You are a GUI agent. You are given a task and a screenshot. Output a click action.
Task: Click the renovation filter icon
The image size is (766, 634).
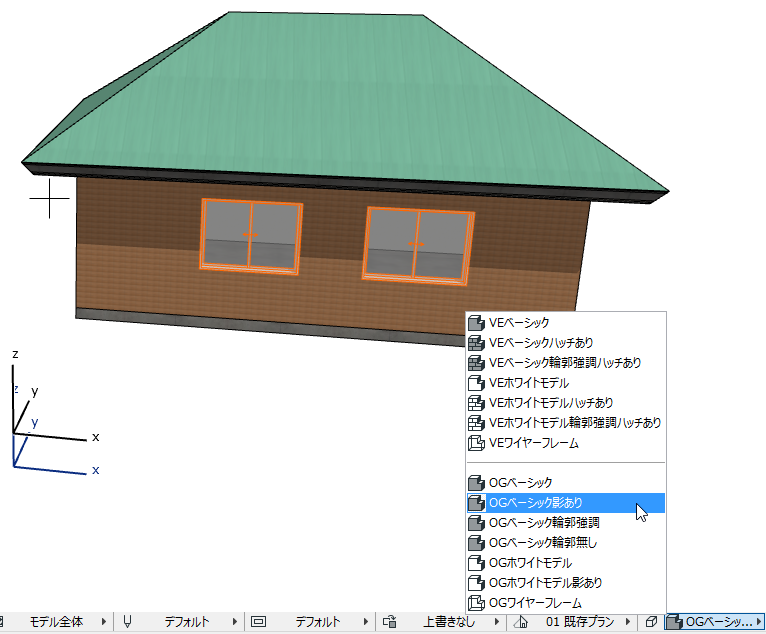[521, 622]
